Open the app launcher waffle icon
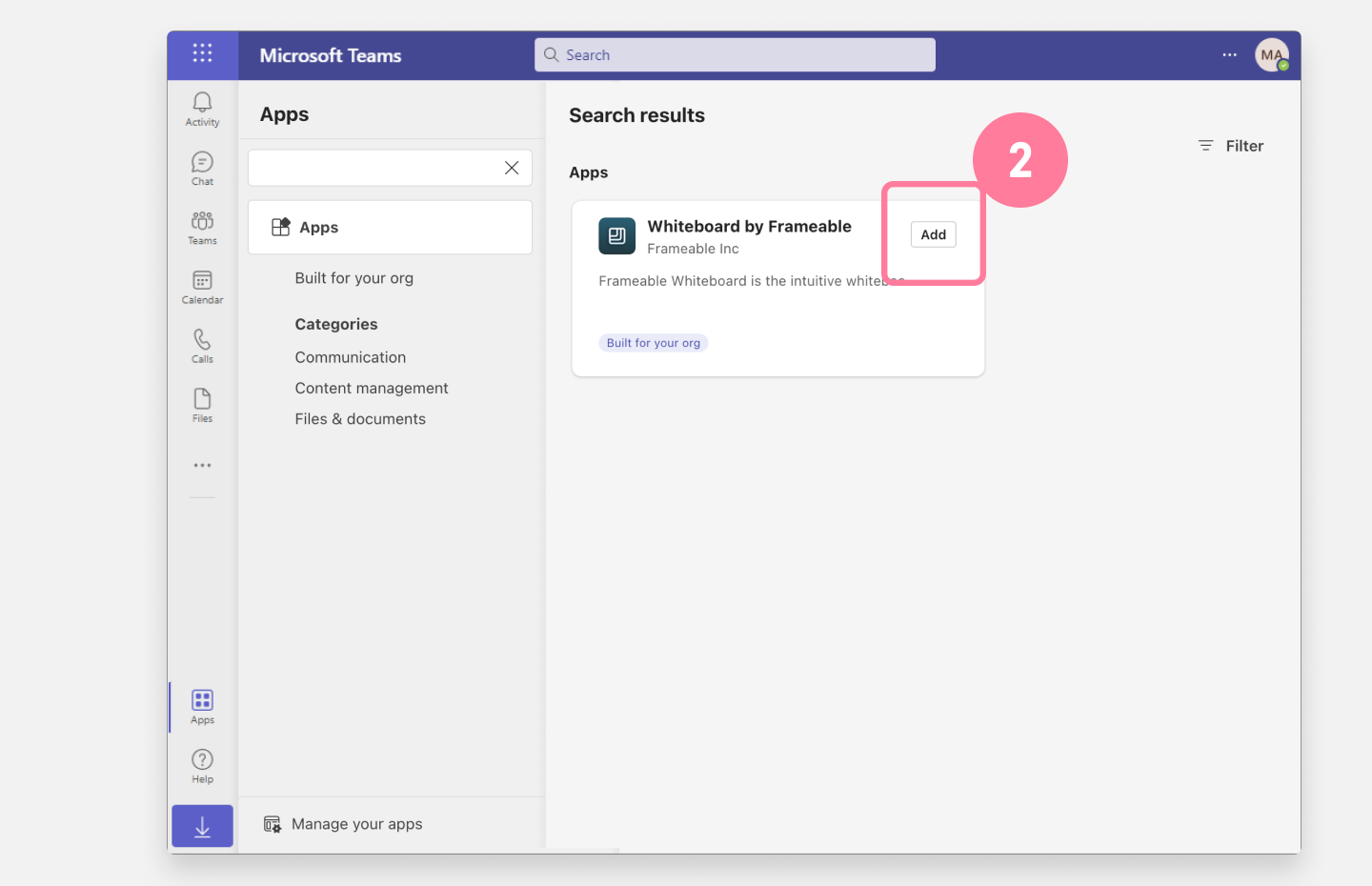This screenshot has width=1372, height=886. coord(202,53)
